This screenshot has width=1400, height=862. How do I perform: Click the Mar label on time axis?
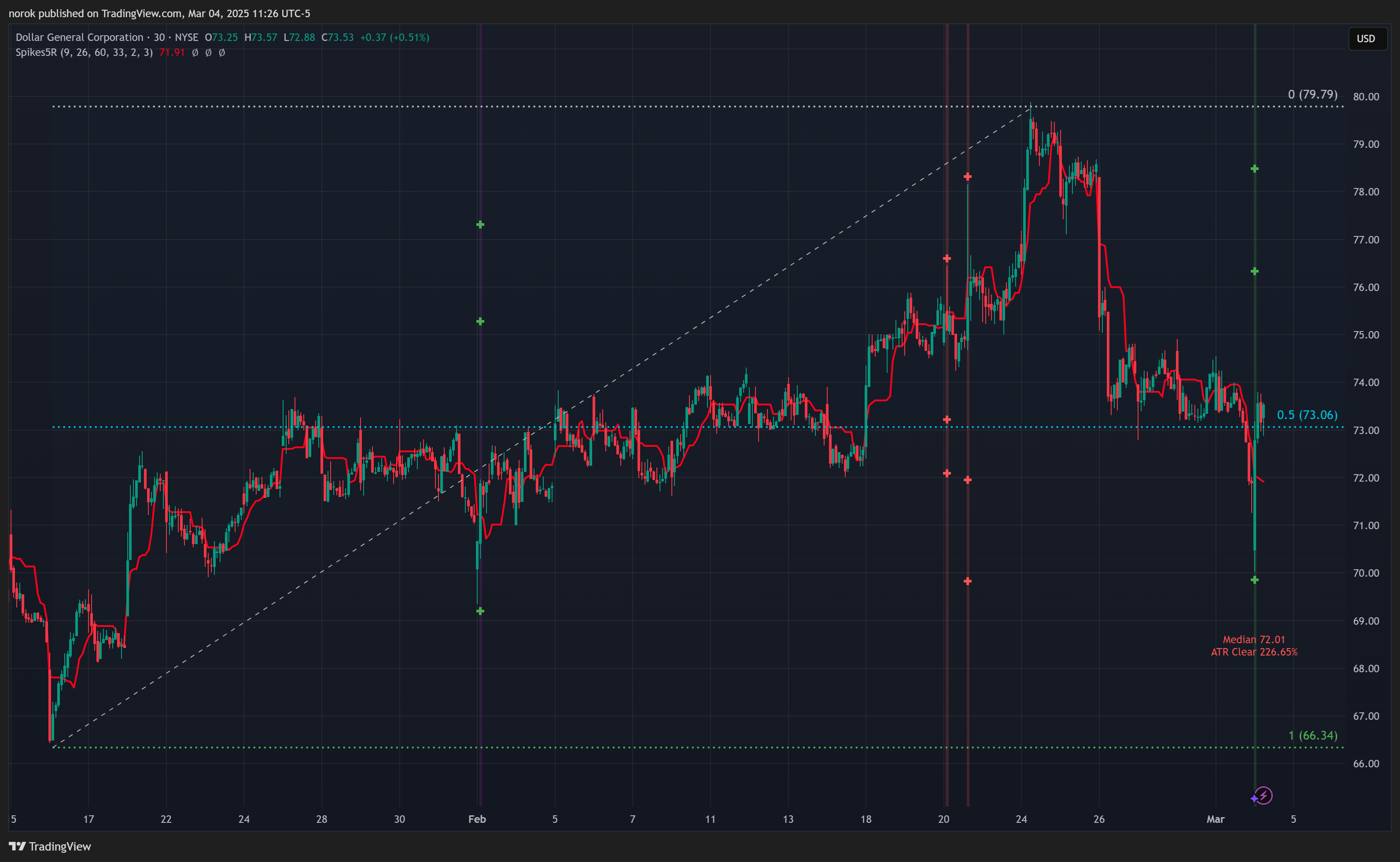(x=1215, y=819)
